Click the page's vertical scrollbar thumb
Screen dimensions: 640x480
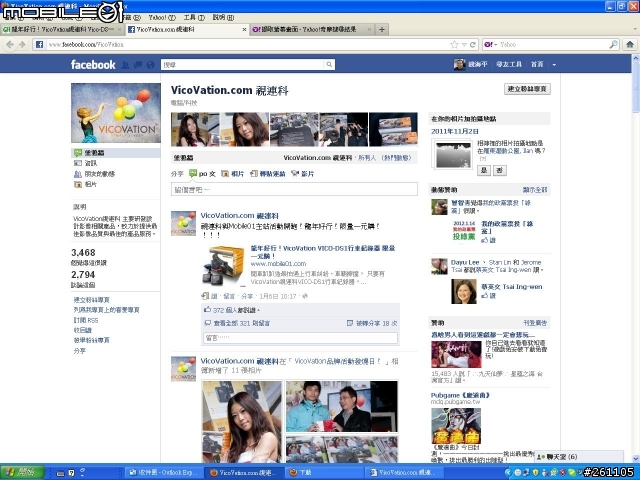pyautogui.click(x=636, y=88)
